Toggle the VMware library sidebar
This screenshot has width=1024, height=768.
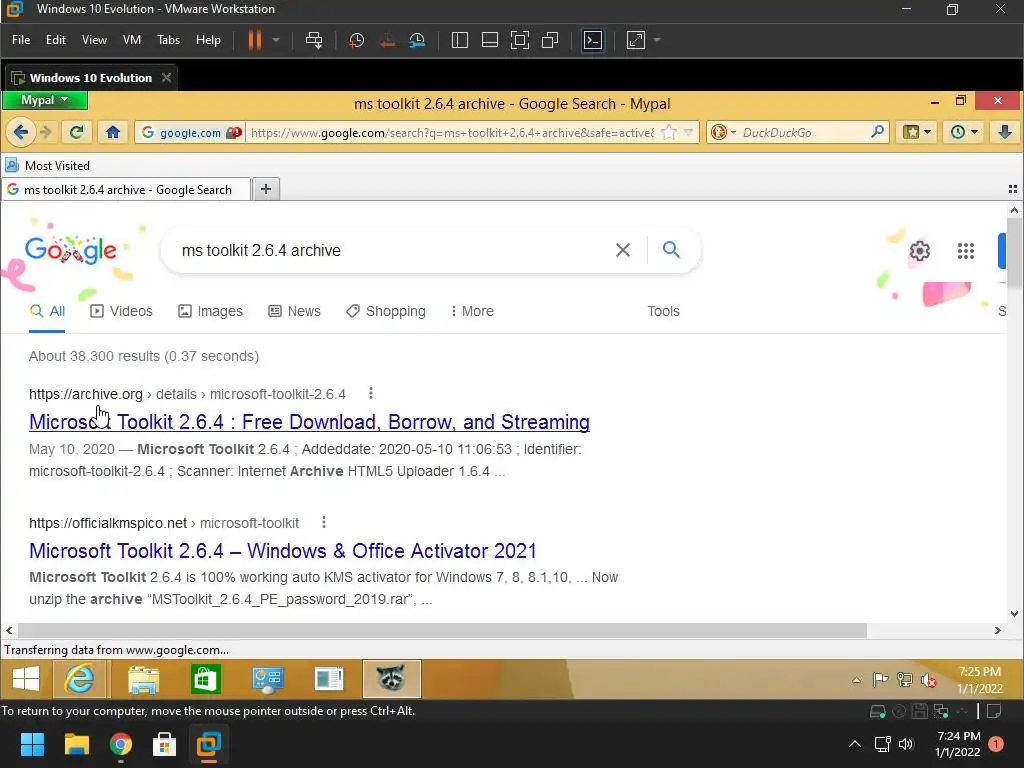point(460,40)
